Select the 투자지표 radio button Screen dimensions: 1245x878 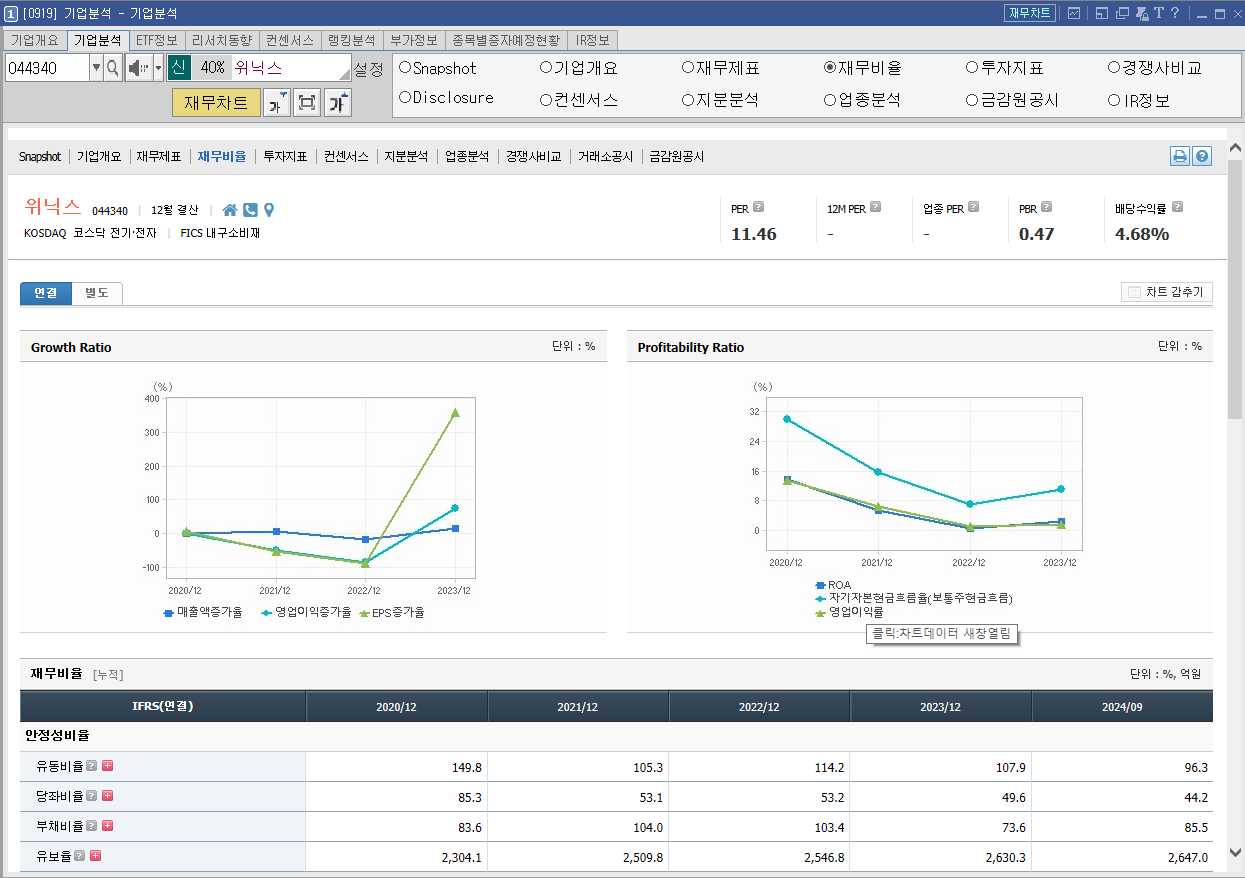click(972, 68)
